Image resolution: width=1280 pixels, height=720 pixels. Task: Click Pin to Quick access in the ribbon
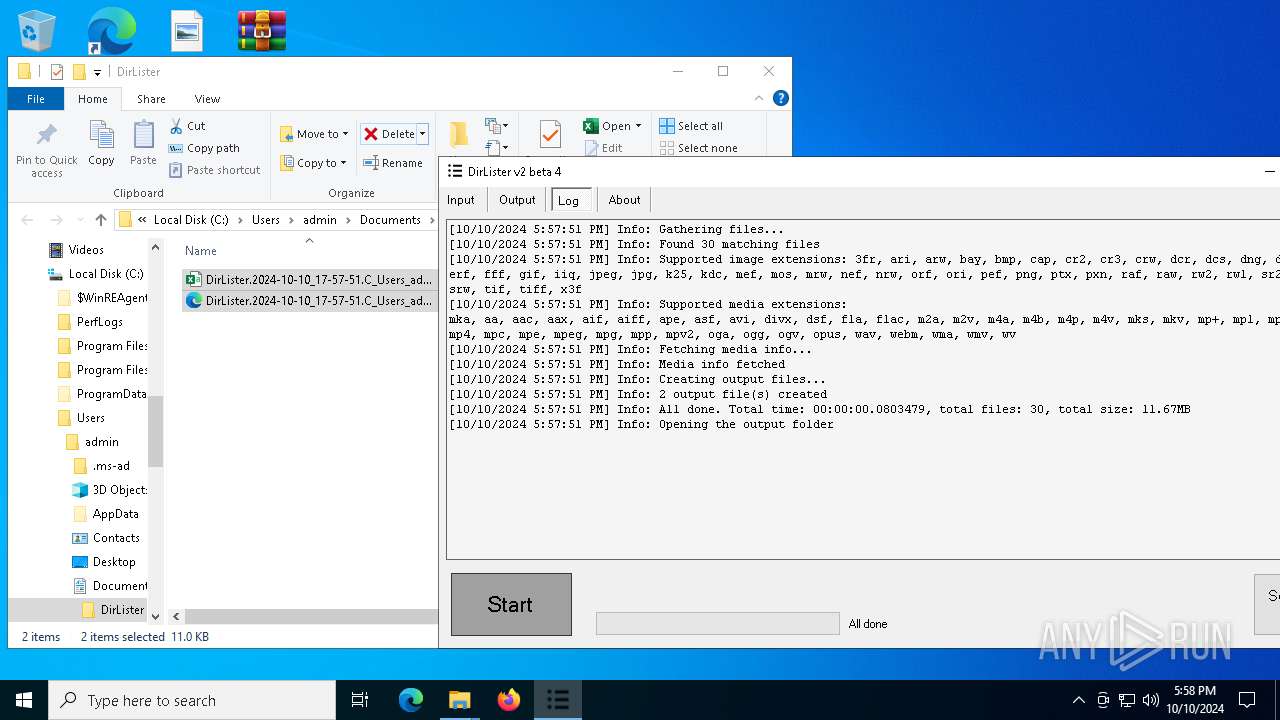(x=47, y=151)
